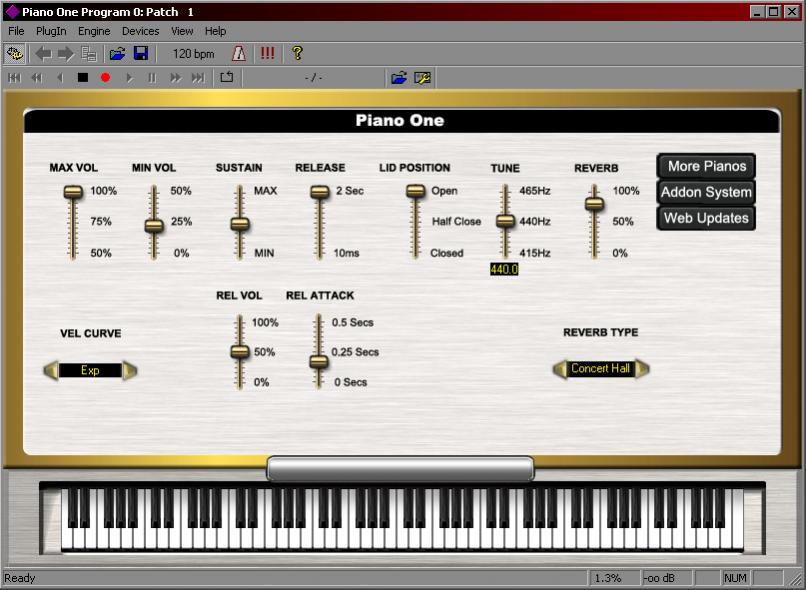Select next velocity curve with right arrow
The height and width of the screenshot is (590, 806).
130,370
